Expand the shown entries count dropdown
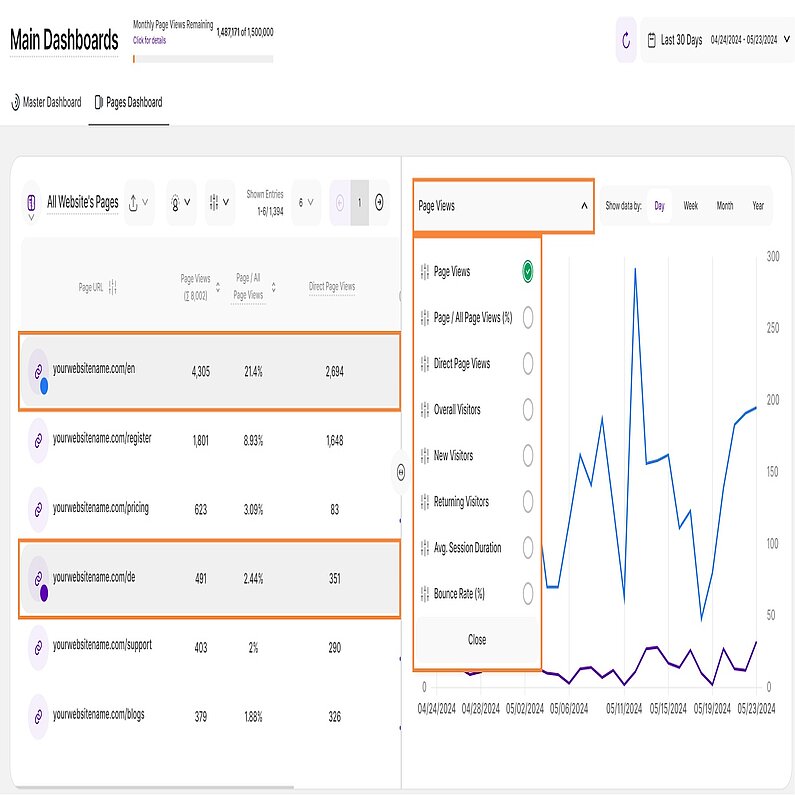 [x=306, y=202]
